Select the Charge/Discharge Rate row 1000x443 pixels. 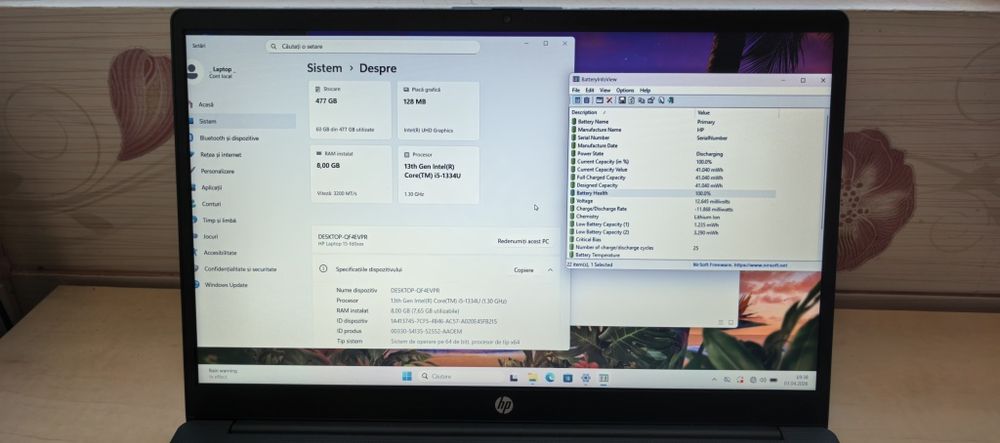pyautogui.click(x=673, y=208)
